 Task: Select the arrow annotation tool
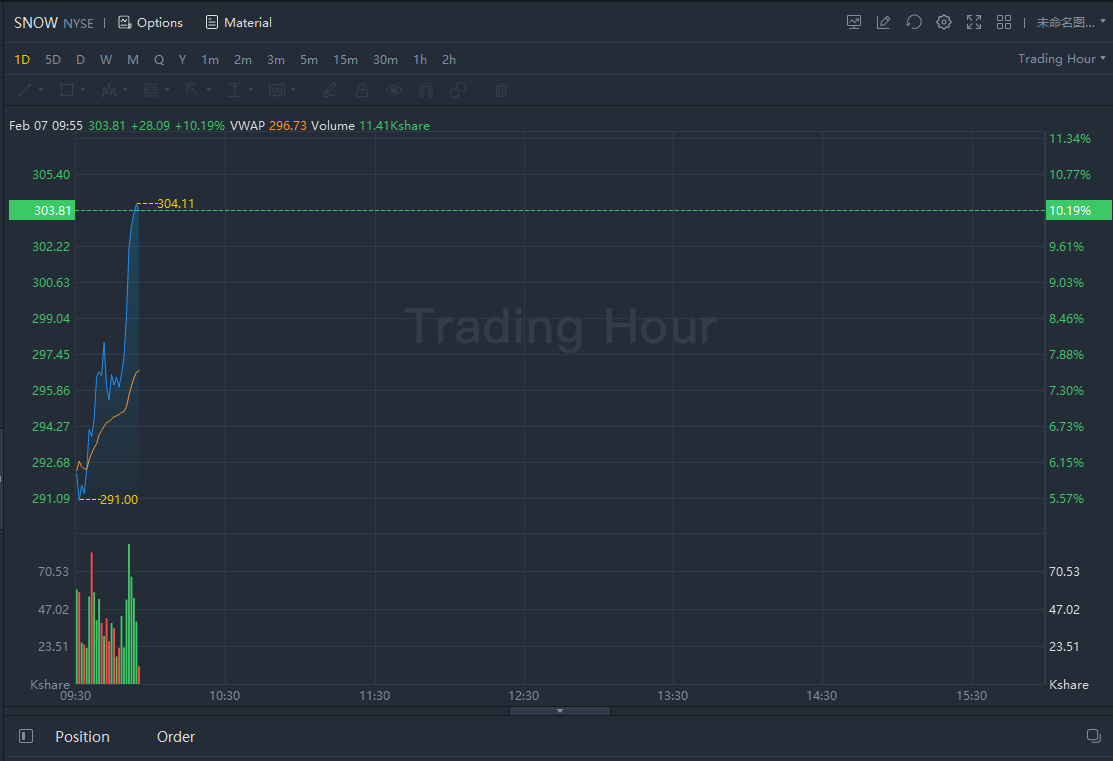click(192, 90)
